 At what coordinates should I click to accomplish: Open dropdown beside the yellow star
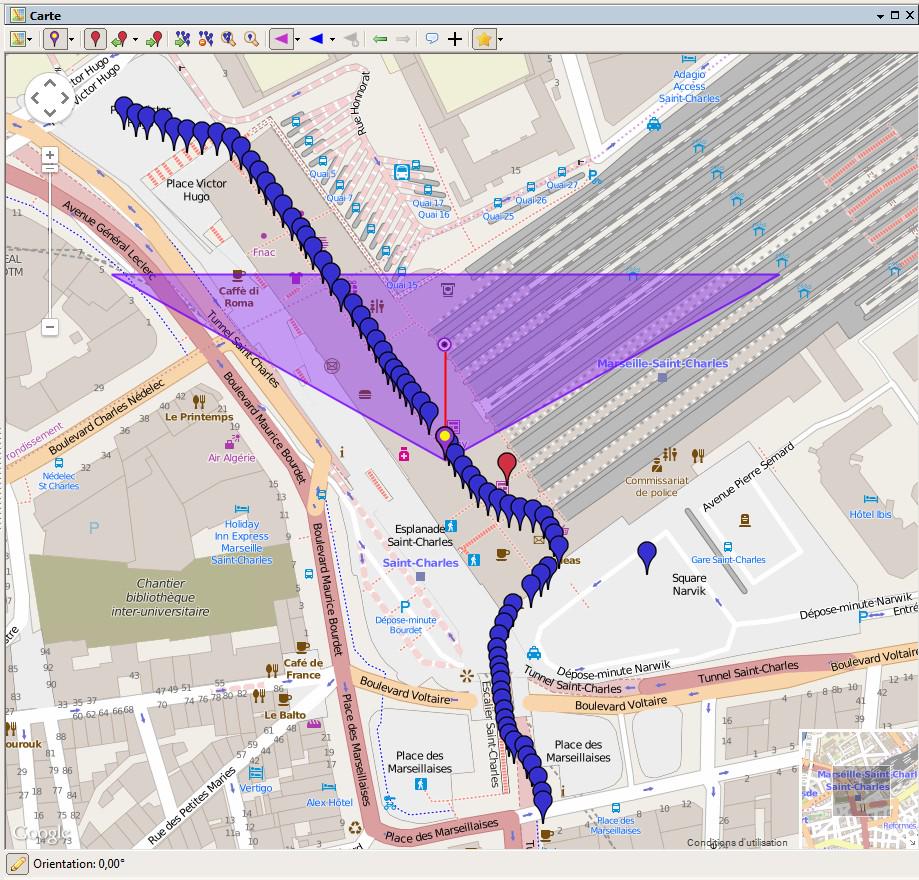(501, 40)
